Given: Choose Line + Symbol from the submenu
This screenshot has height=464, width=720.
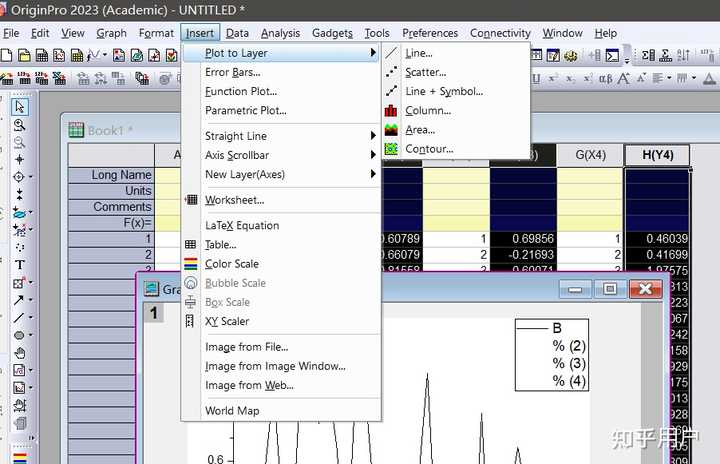Looking at the screenshot, I should tap(443, 91).
